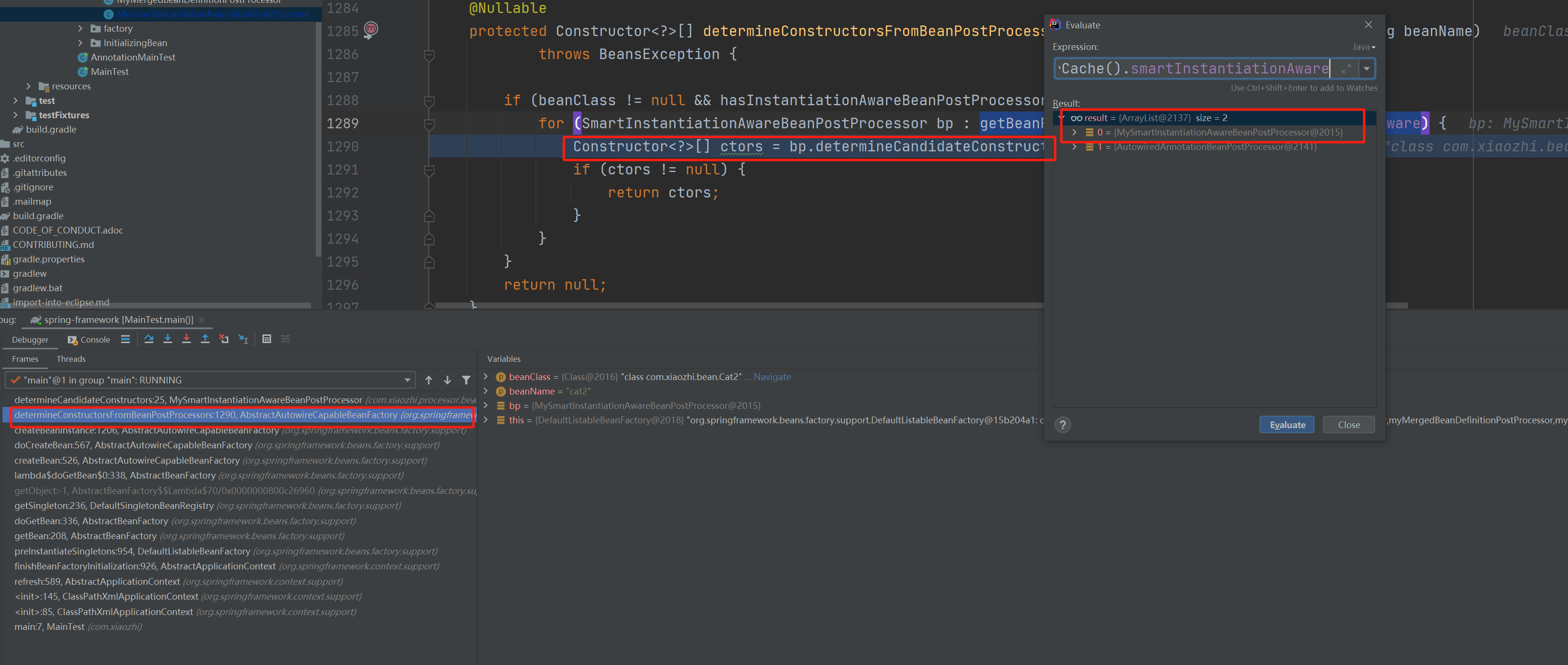Click expand expression field icon in Evaluate
This screenshot has width=1568, height=665.
[1346, 69]
